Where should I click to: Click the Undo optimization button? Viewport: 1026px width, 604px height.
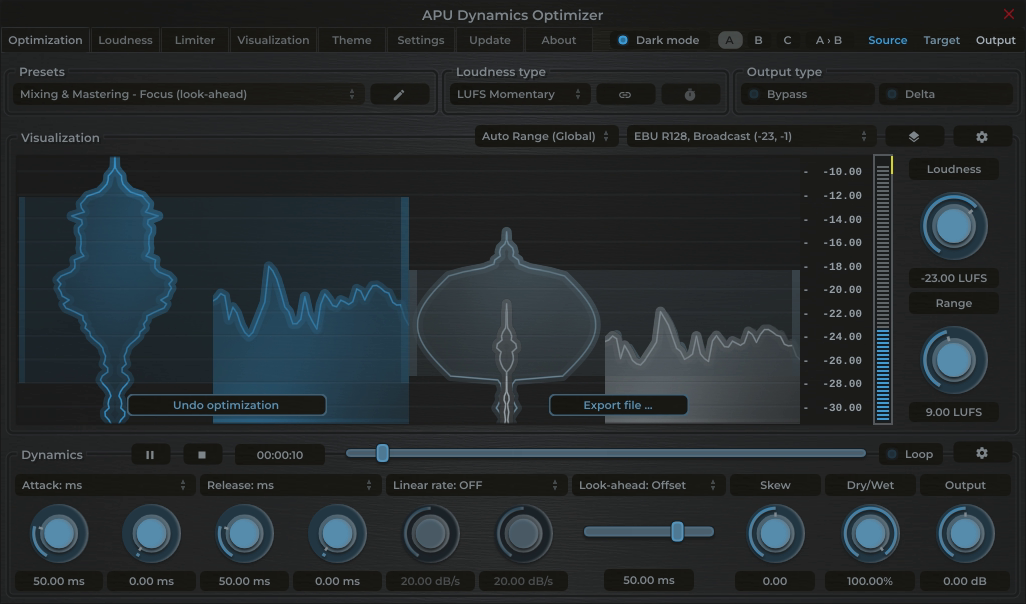[x=227, y=404]
